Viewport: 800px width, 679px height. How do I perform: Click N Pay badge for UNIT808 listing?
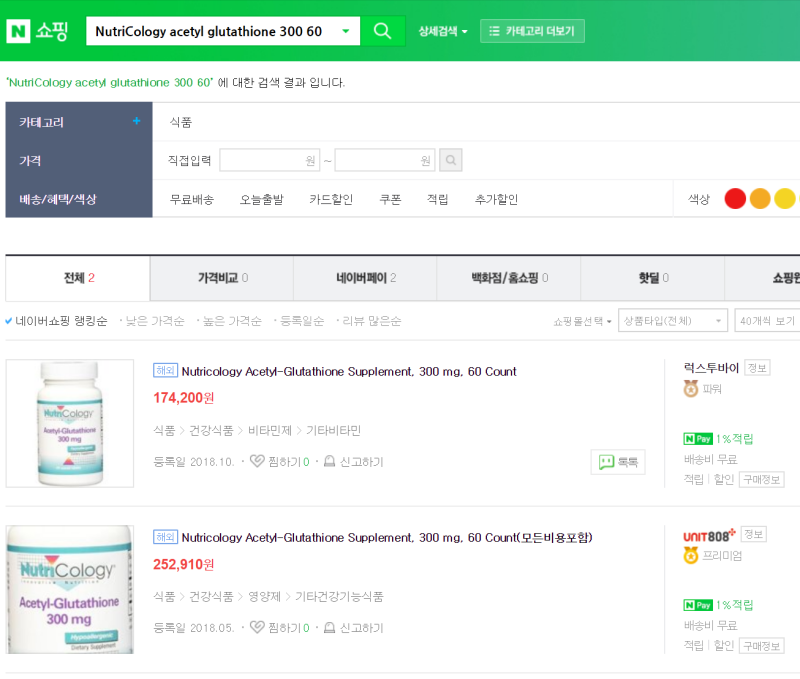tap(698, 605)
